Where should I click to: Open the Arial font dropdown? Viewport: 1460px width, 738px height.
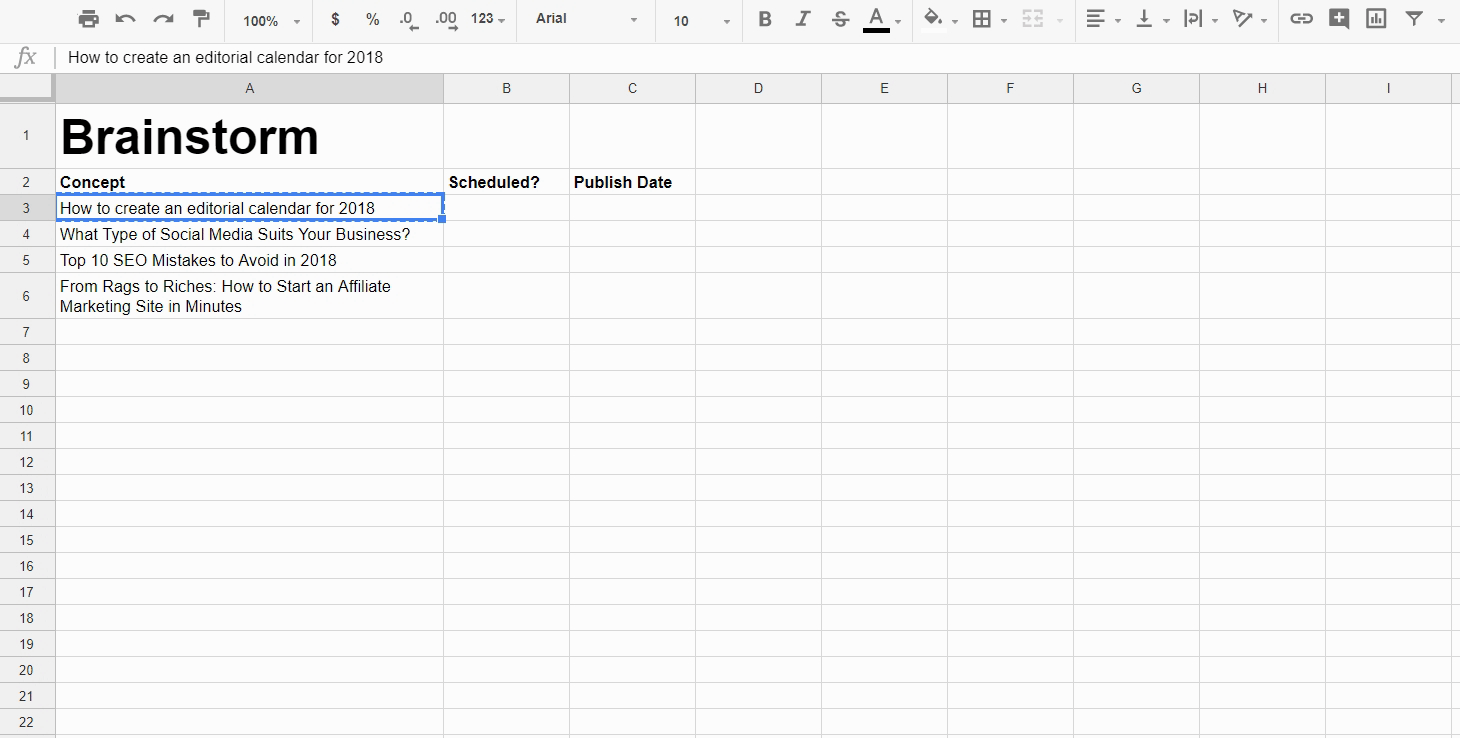tap(586, 19)
